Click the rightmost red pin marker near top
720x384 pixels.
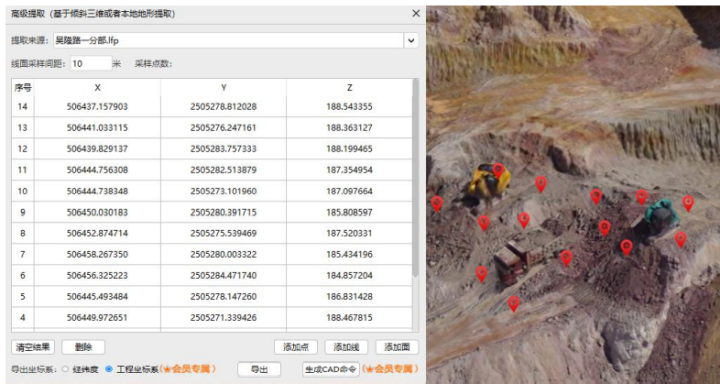pos(688,203)
